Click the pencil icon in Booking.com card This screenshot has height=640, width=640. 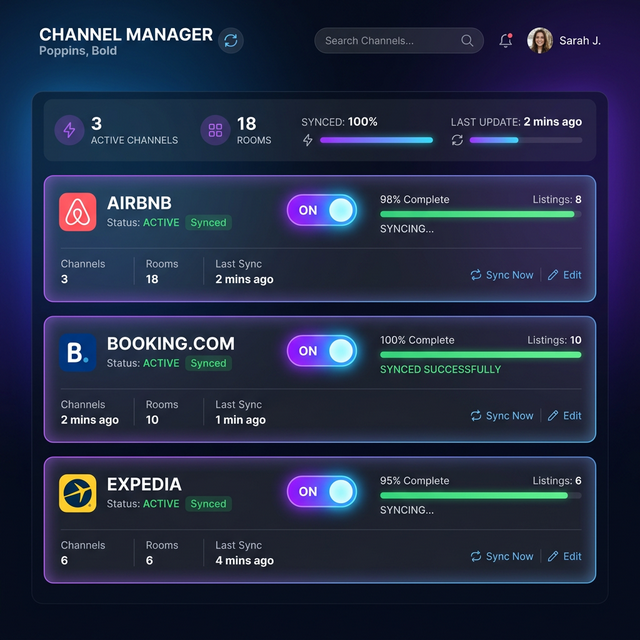(x=553, y=416)
